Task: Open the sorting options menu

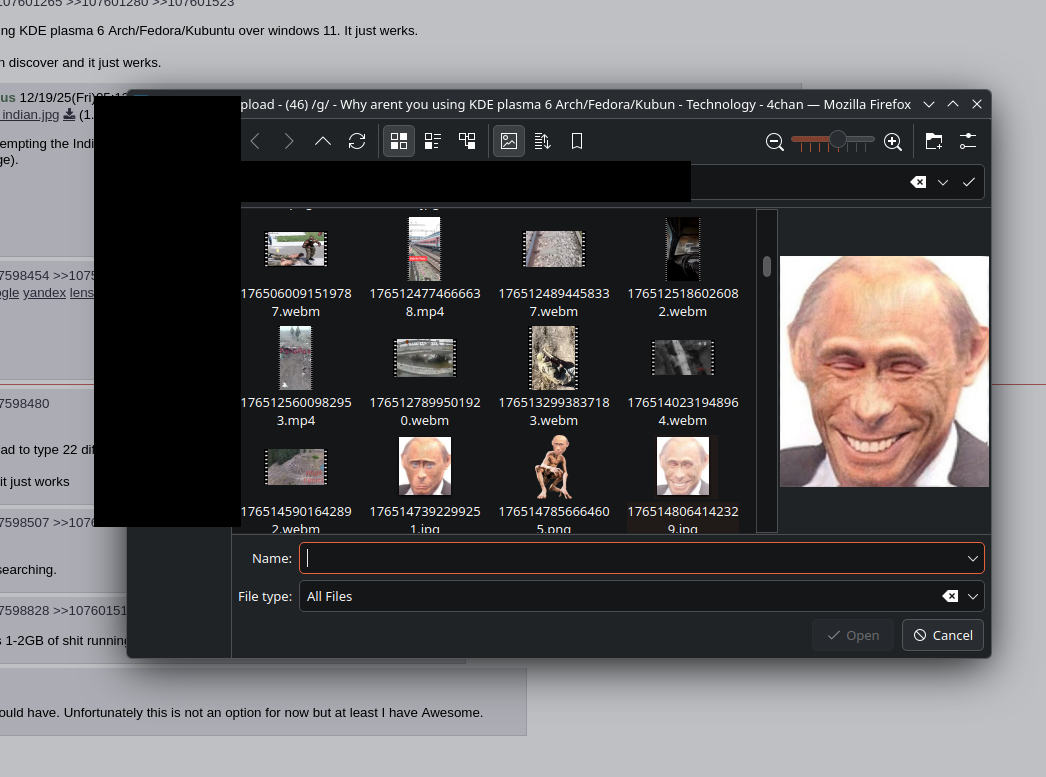Action: coord(543,141)
